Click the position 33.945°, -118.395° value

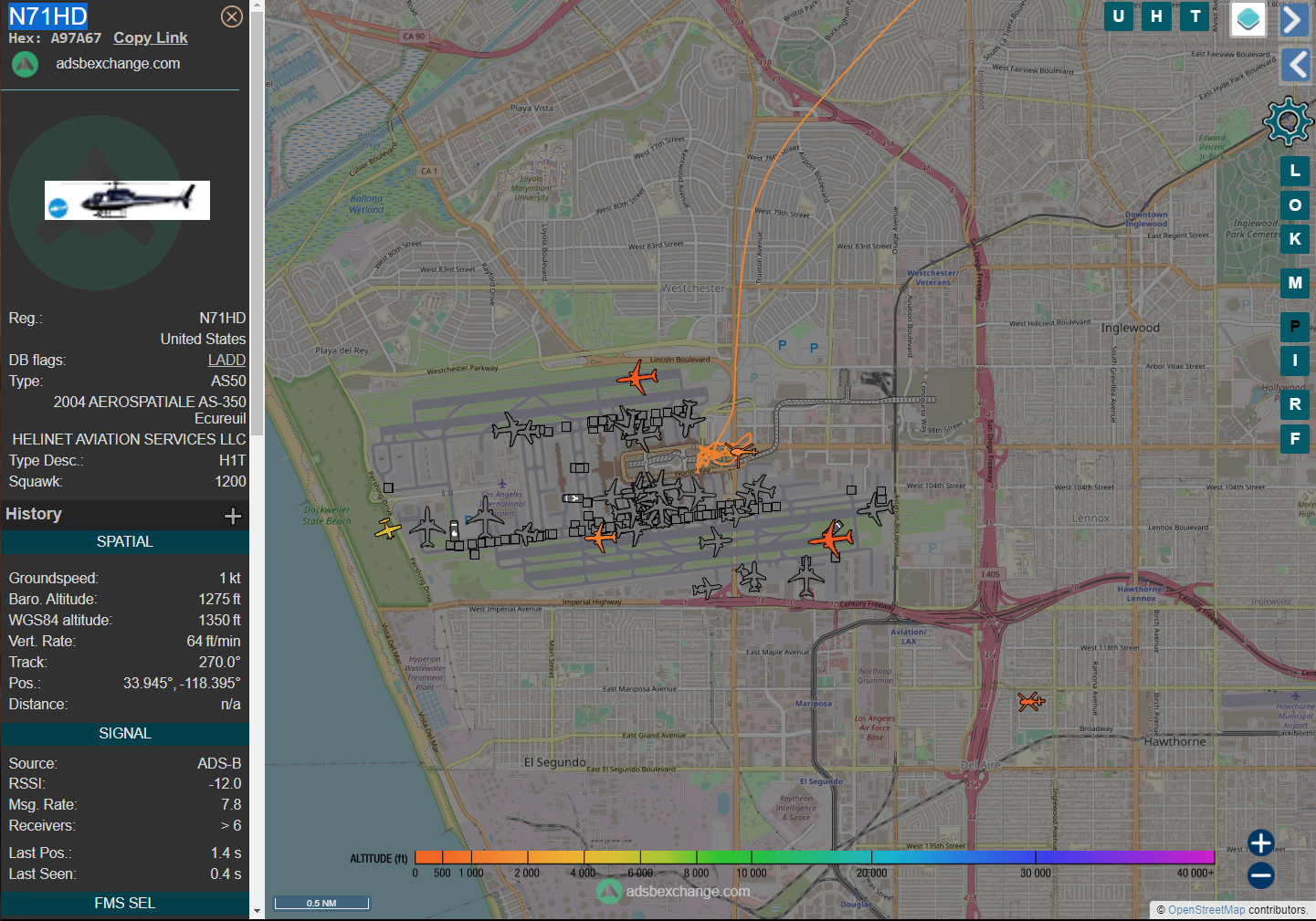[x=182, y=683]
